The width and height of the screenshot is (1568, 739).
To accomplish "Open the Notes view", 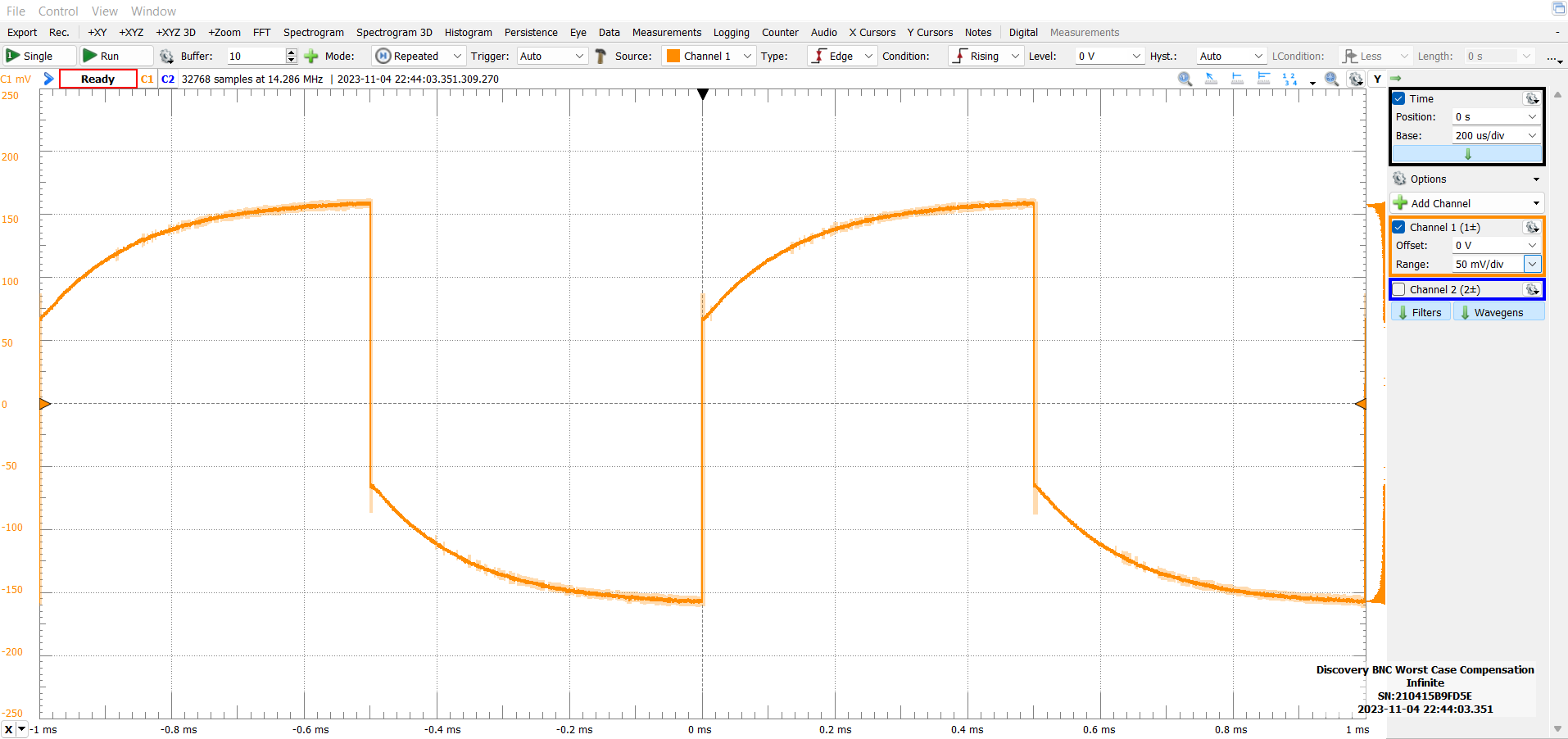I will tap(978, 33).
